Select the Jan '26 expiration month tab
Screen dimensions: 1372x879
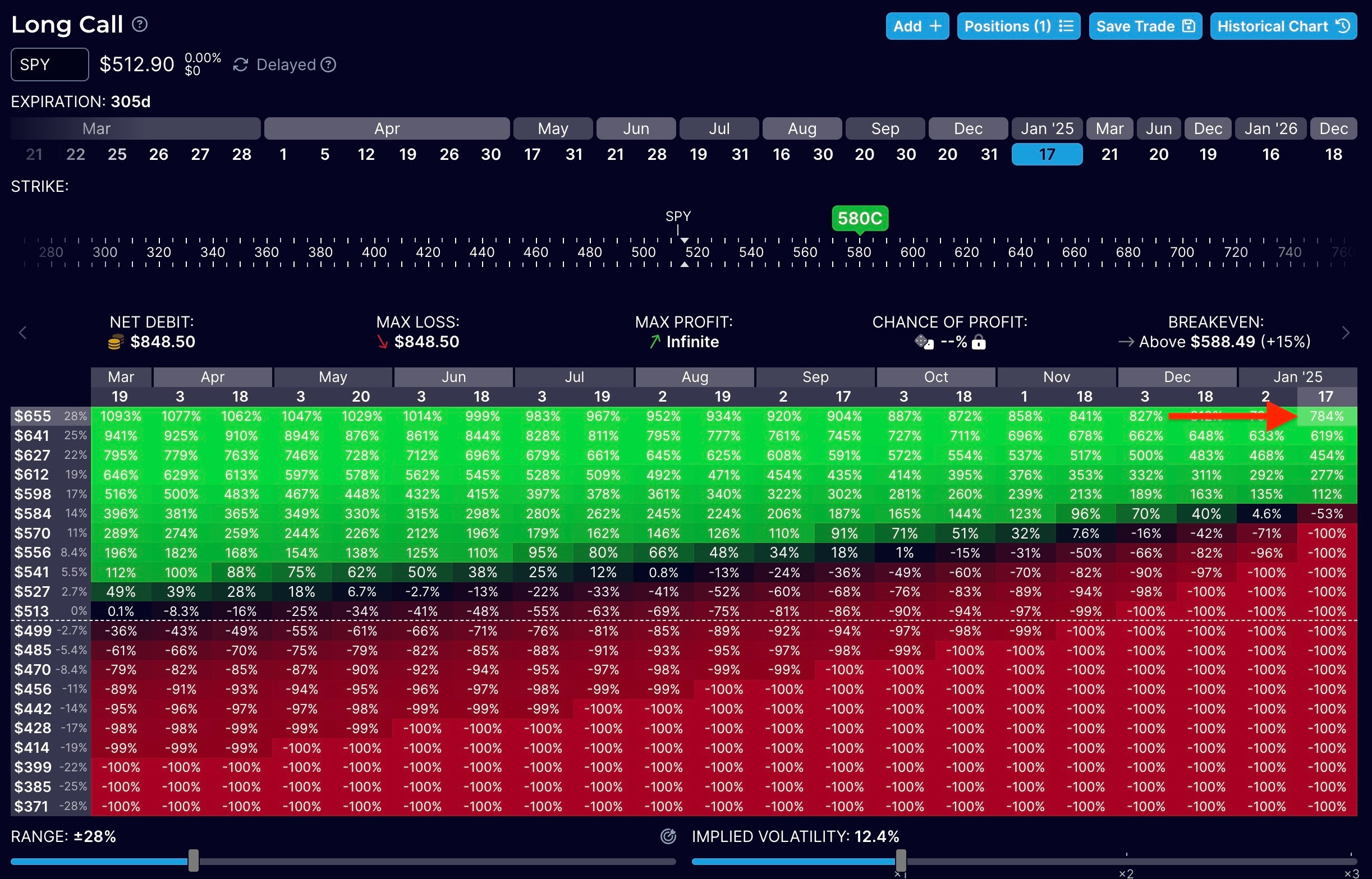point(1270,128)
